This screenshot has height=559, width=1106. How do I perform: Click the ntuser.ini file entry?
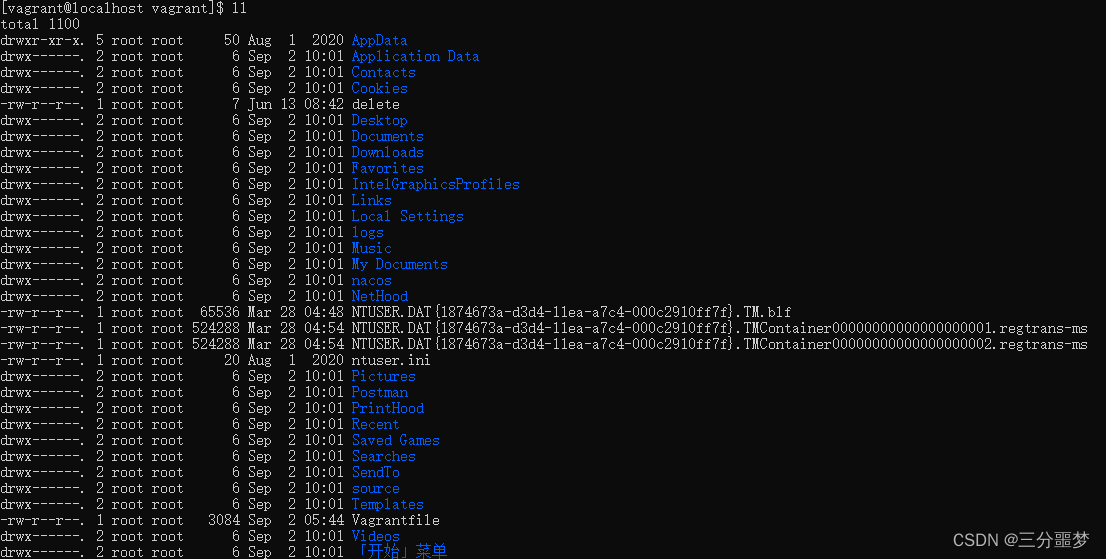pyautogui.click(x=391, y=360)
